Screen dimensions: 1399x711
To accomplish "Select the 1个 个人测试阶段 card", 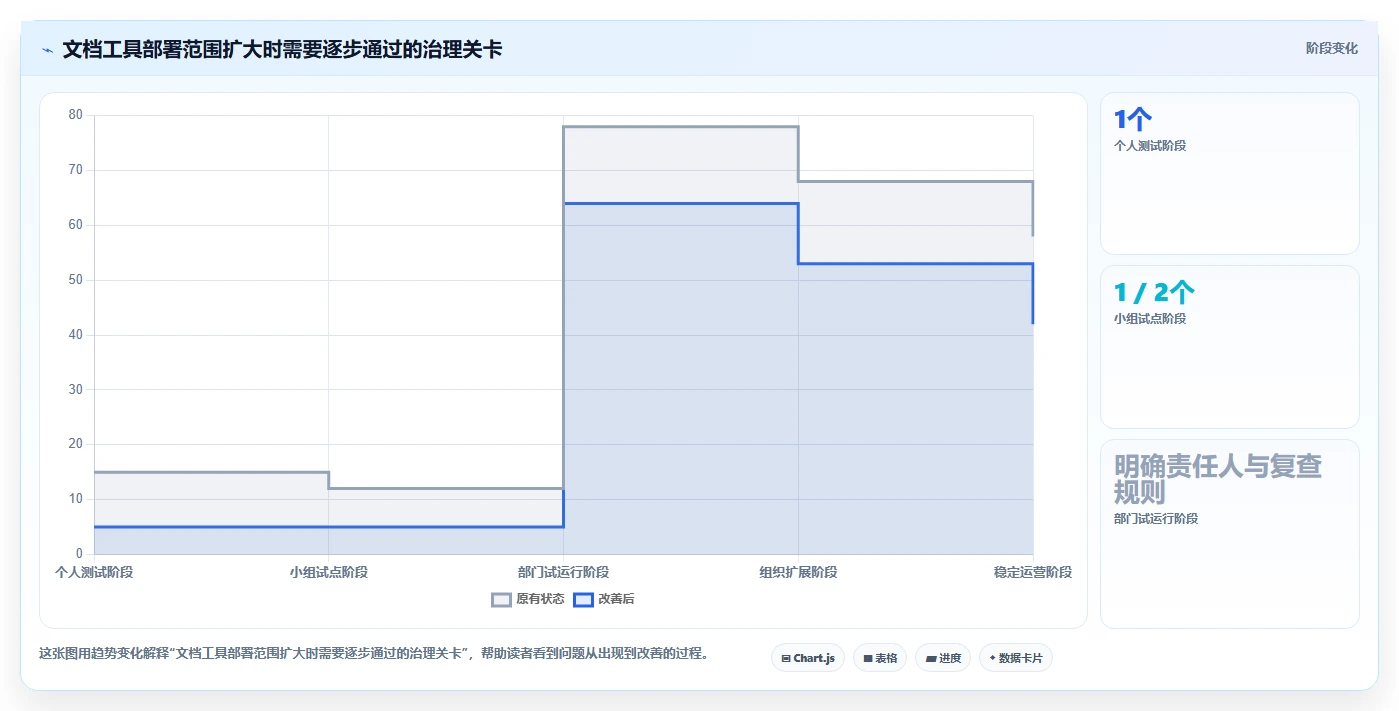I will [x=1230, y=174].
